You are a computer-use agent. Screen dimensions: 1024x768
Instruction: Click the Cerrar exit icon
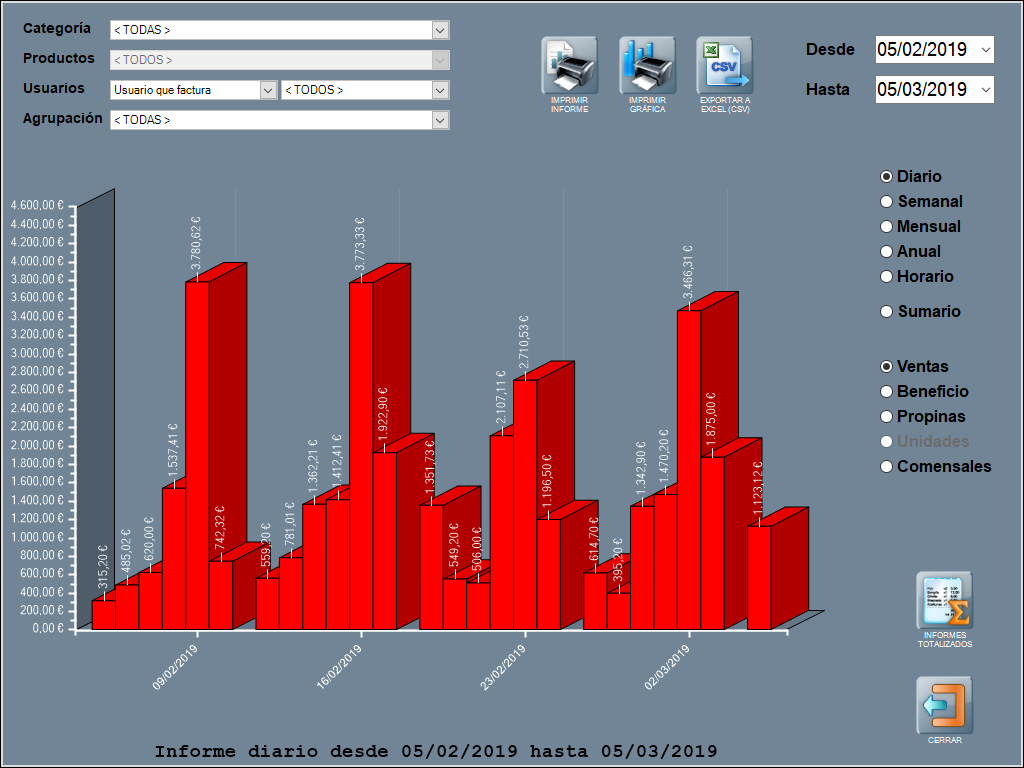point(944,706)
